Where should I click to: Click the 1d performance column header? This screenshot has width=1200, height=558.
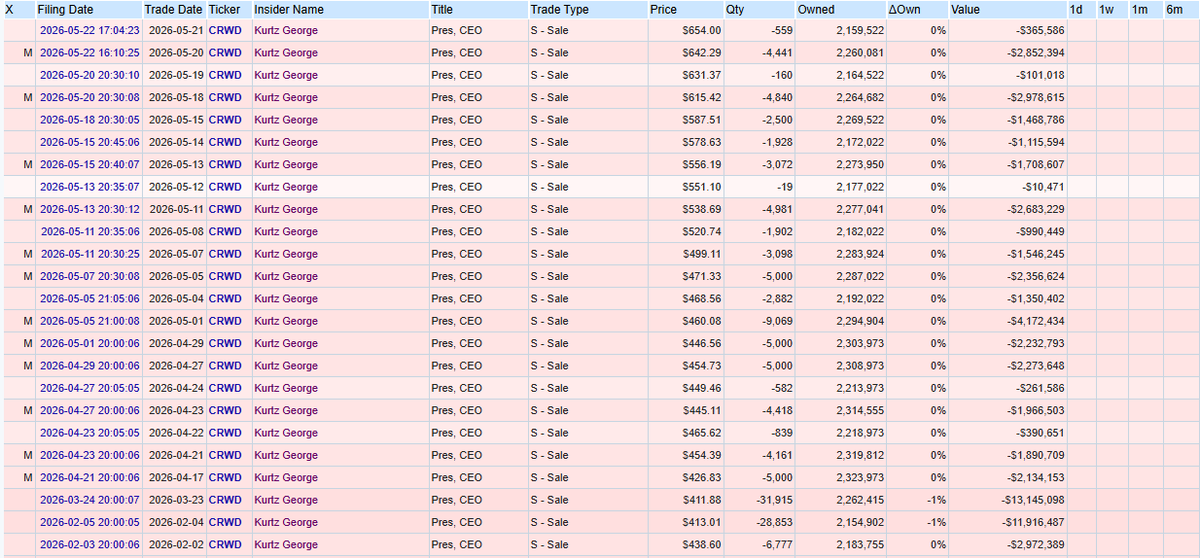[1076, 9]
